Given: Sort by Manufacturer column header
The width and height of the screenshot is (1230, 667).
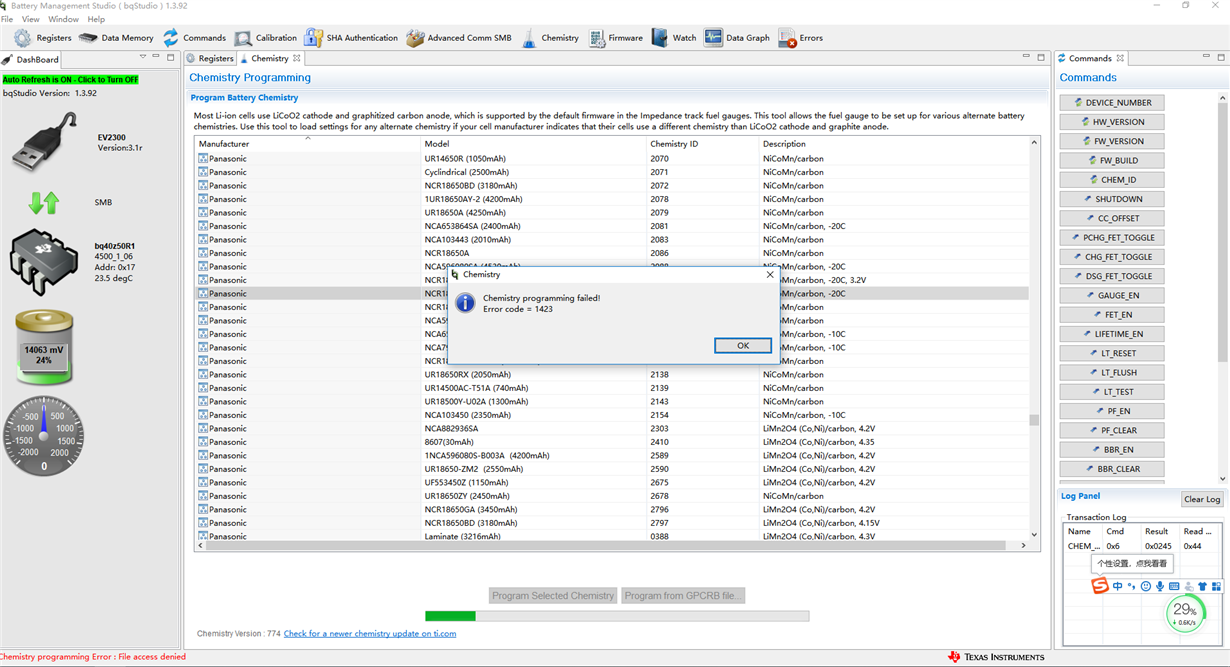Looking at the screenshot, I should (x=307, y=144).
